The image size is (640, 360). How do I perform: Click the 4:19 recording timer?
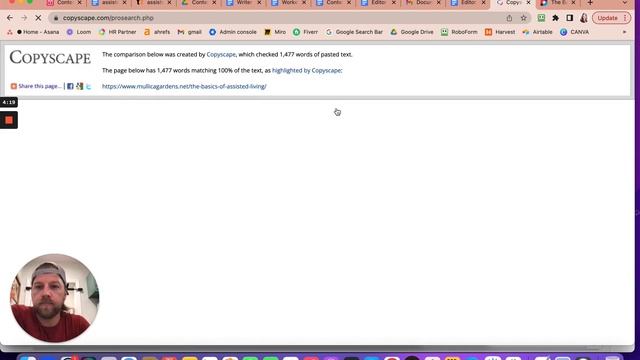click(x=9, y=102)
